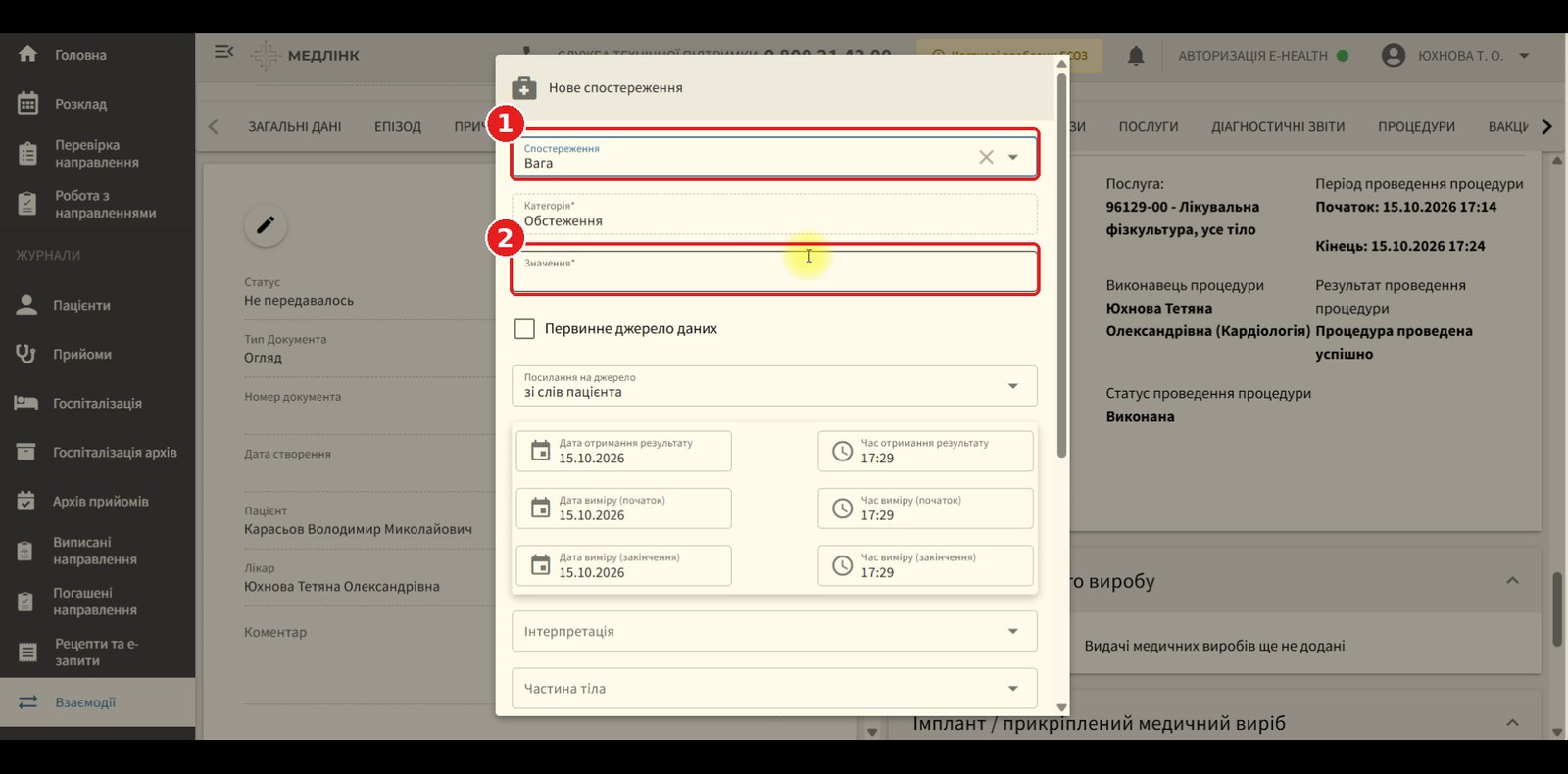Clear the Спостереження field with X icon
This screenshot has width=1568, height=774.
pos(986,157)
